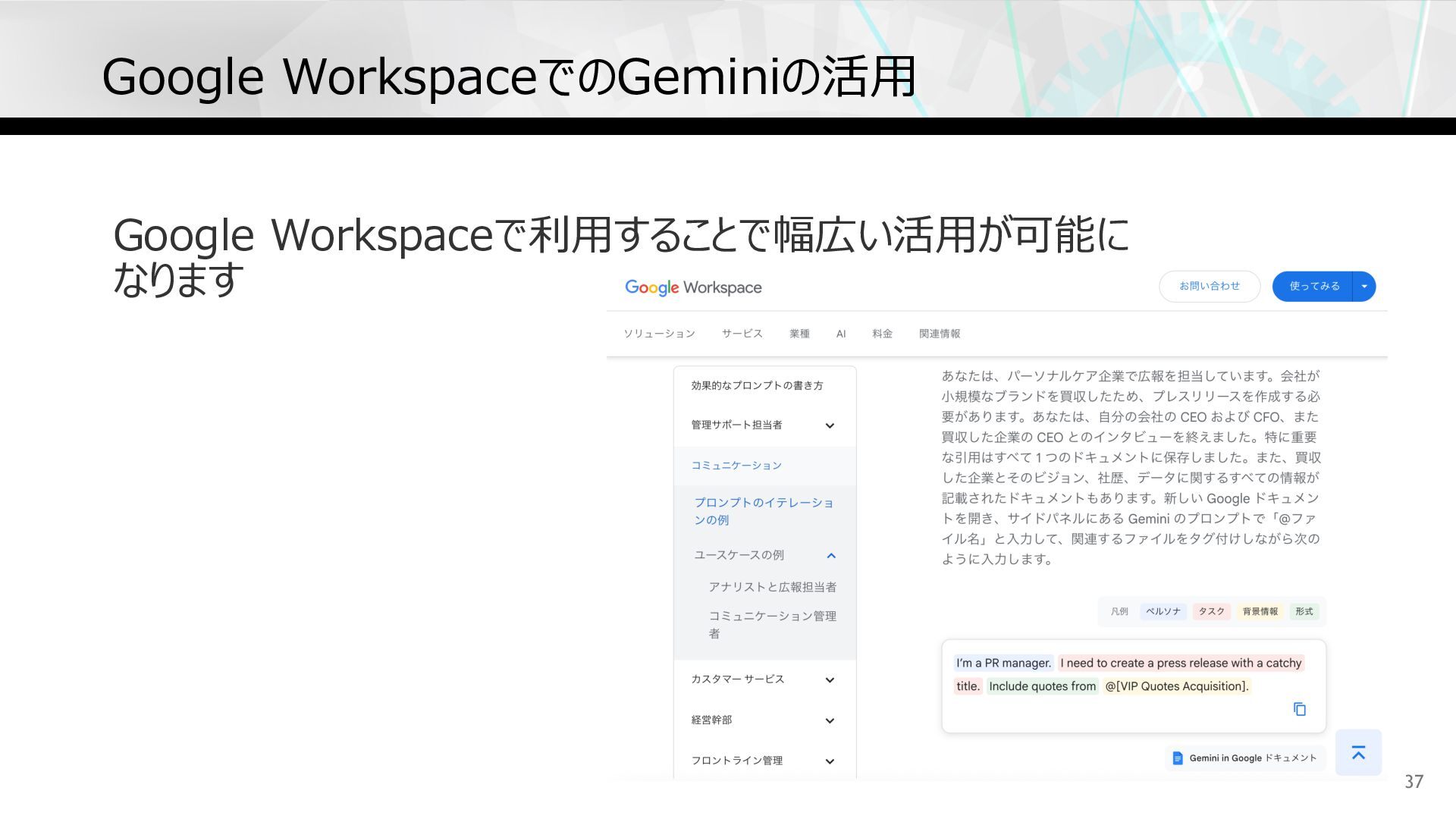The width and height of the screenshot is (1456, 819).
Task: Click タスク legend color chip
Action: (1211, 611)
